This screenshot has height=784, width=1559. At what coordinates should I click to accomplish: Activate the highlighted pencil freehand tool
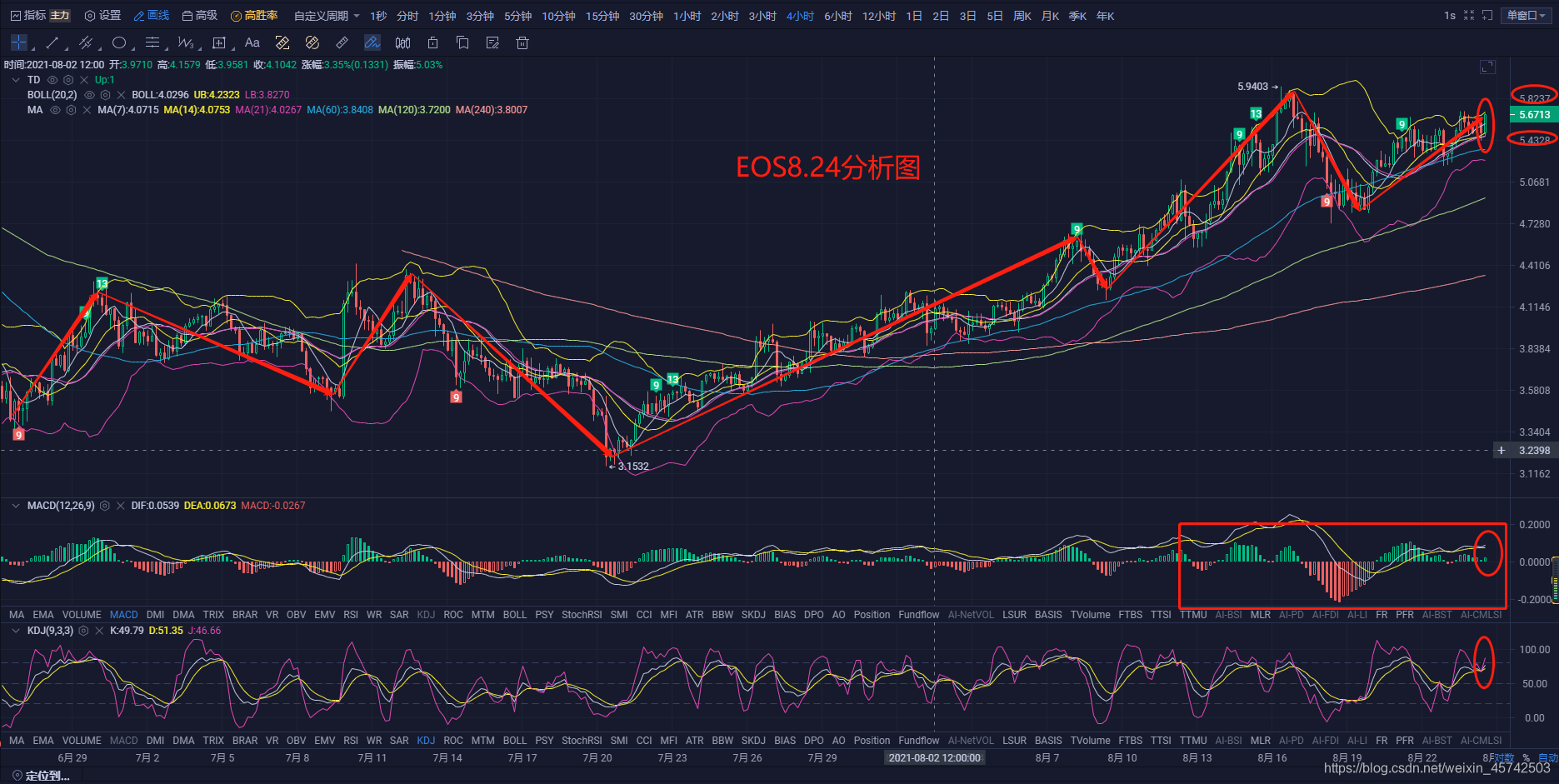click(x=372, y=42)
